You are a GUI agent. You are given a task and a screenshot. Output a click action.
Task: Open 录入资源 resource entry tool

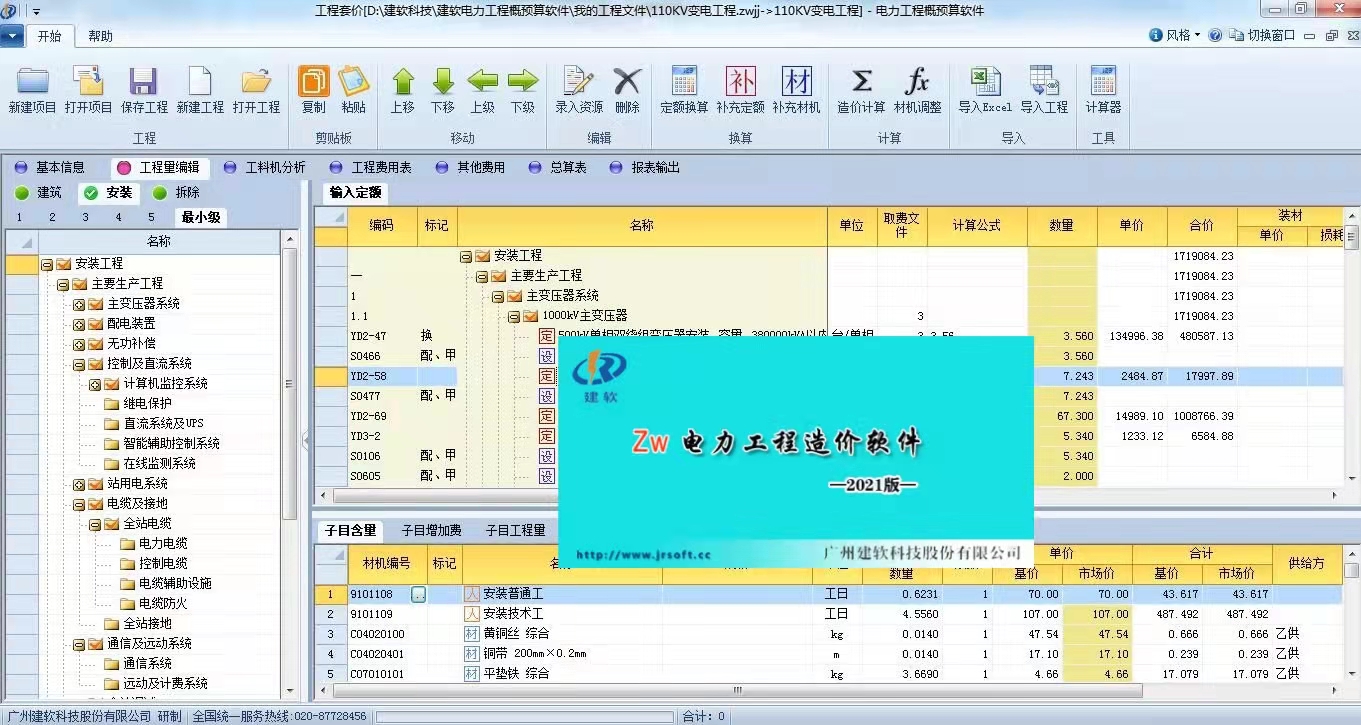tap(579, 90)
